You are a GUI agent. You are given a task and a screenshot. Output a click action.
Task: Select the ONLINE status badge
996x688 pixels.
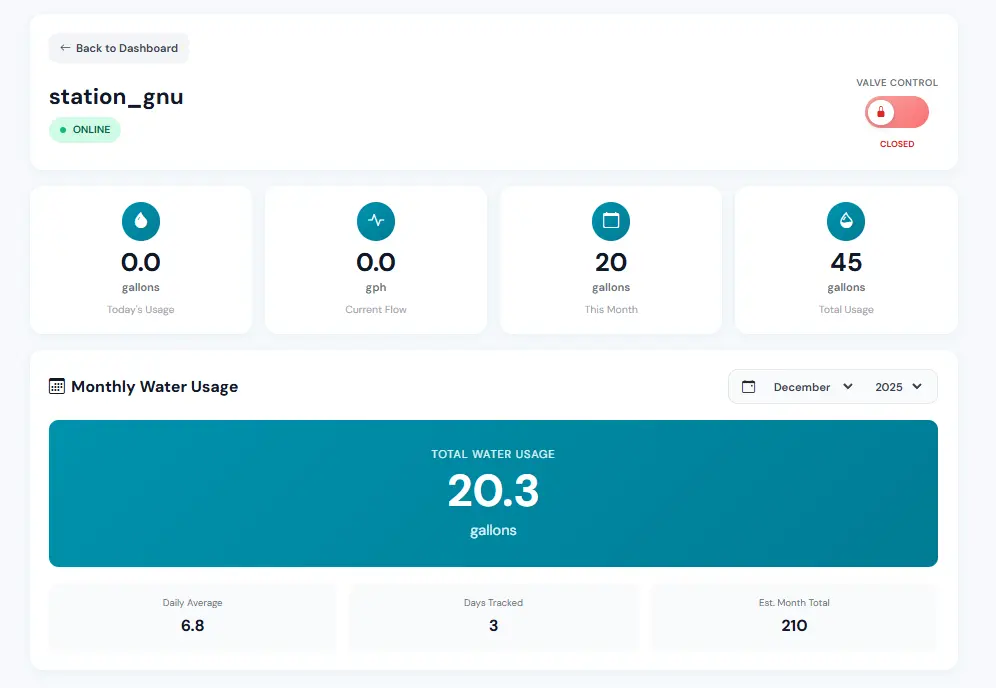[x=85, y=129]
